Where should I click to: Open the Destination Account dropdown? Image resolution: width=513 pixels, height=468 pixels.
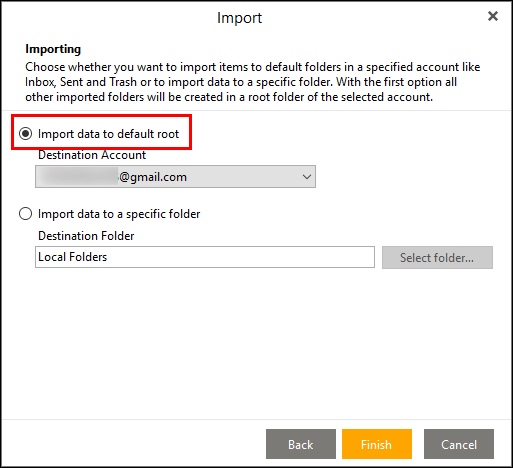click(175, 176)
